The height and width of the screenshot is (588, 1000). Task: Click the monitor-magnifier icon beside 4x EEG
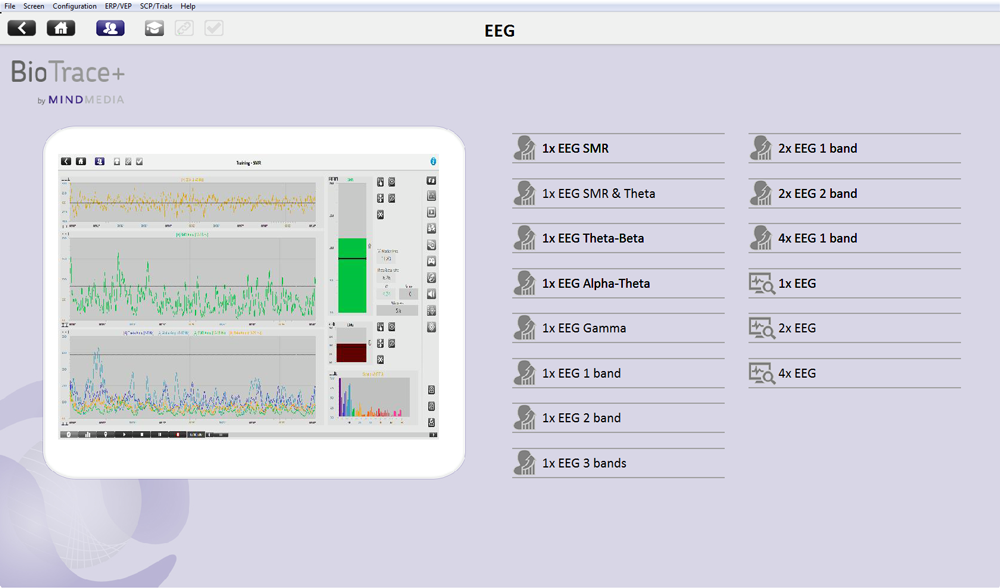tap(761, 373)
